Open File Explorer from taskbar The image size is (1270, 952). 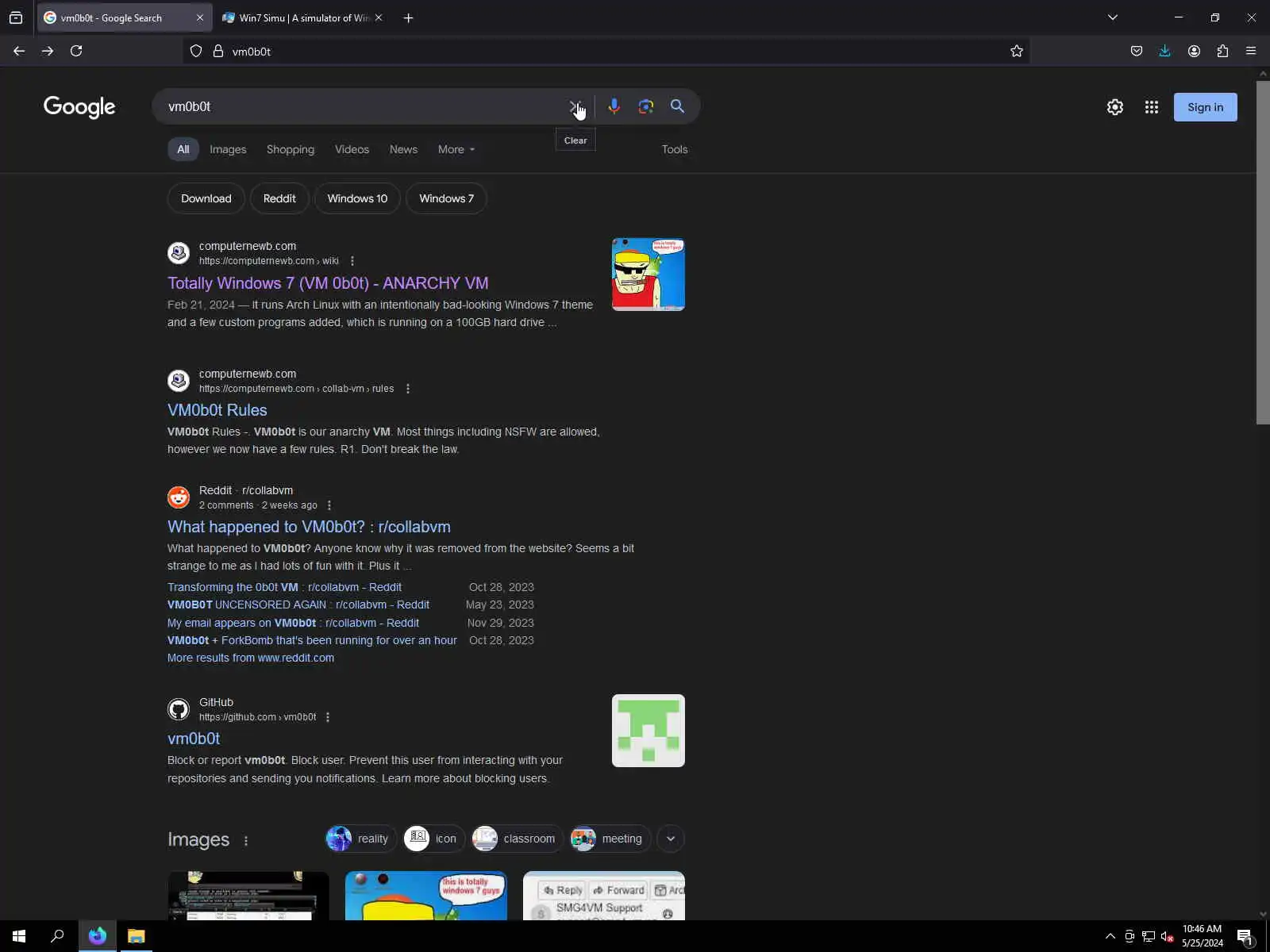(x=137, y=936)
